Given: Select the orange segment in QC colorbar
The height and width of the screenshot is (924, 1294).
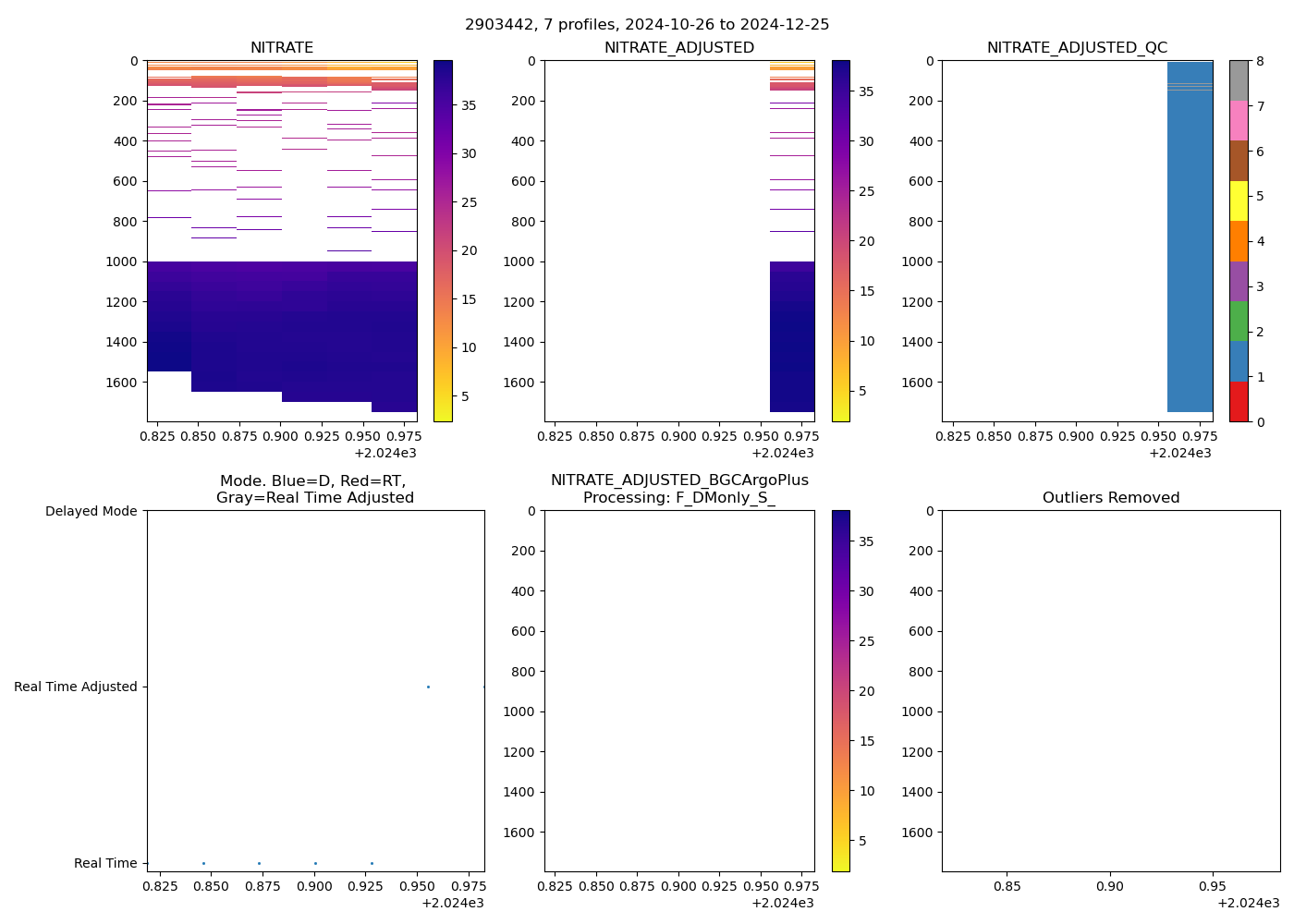Looking at the screenshot, I should [1239, 241].
